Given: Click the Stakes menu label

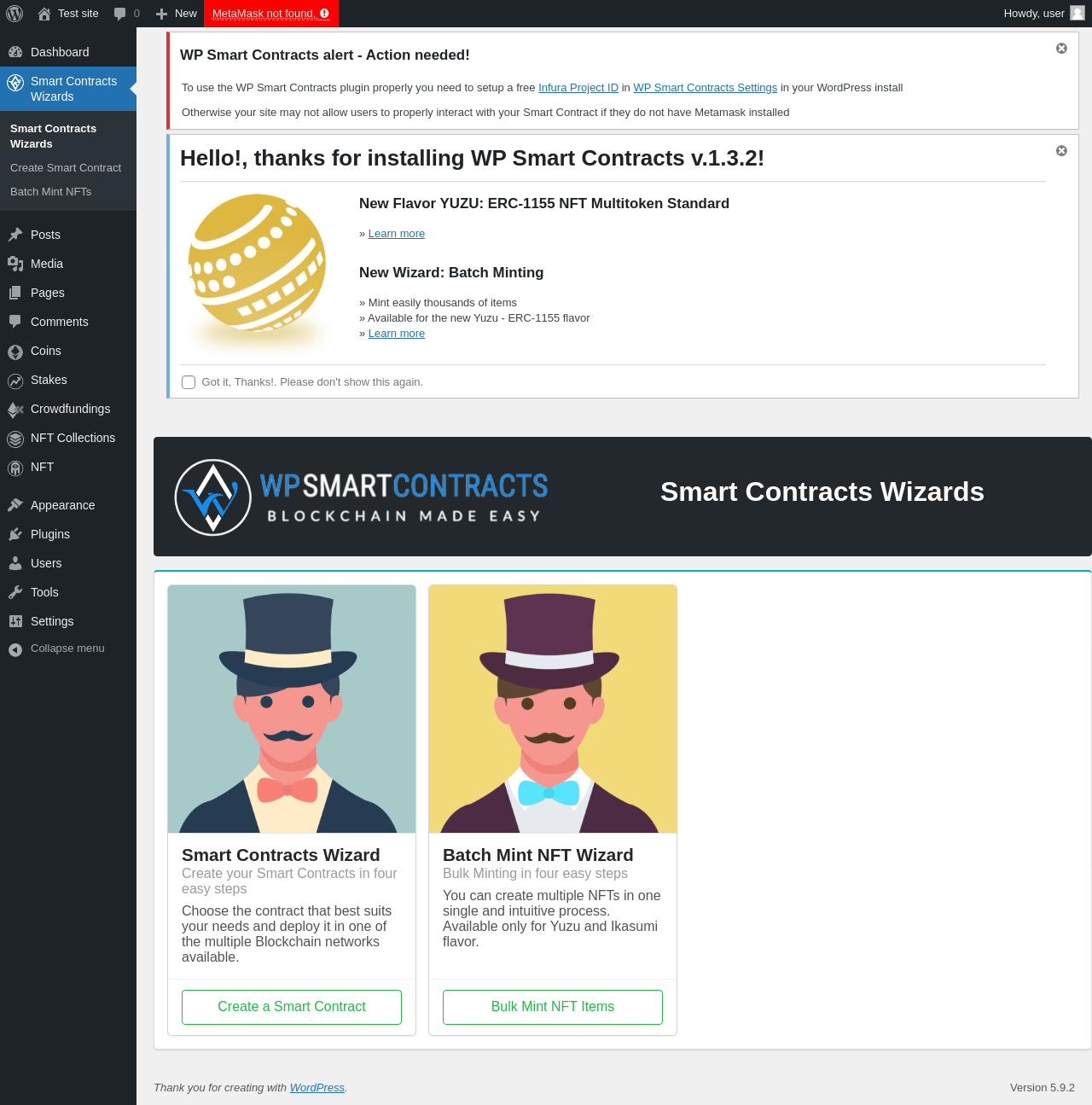Looking at the screenshot, I should click(49, 380).
